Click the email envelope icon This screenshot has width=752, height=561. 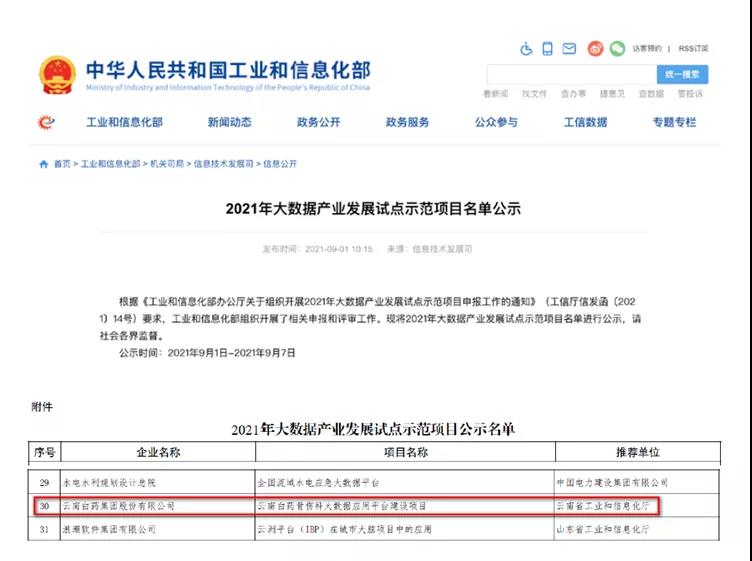tap(569, 48)
